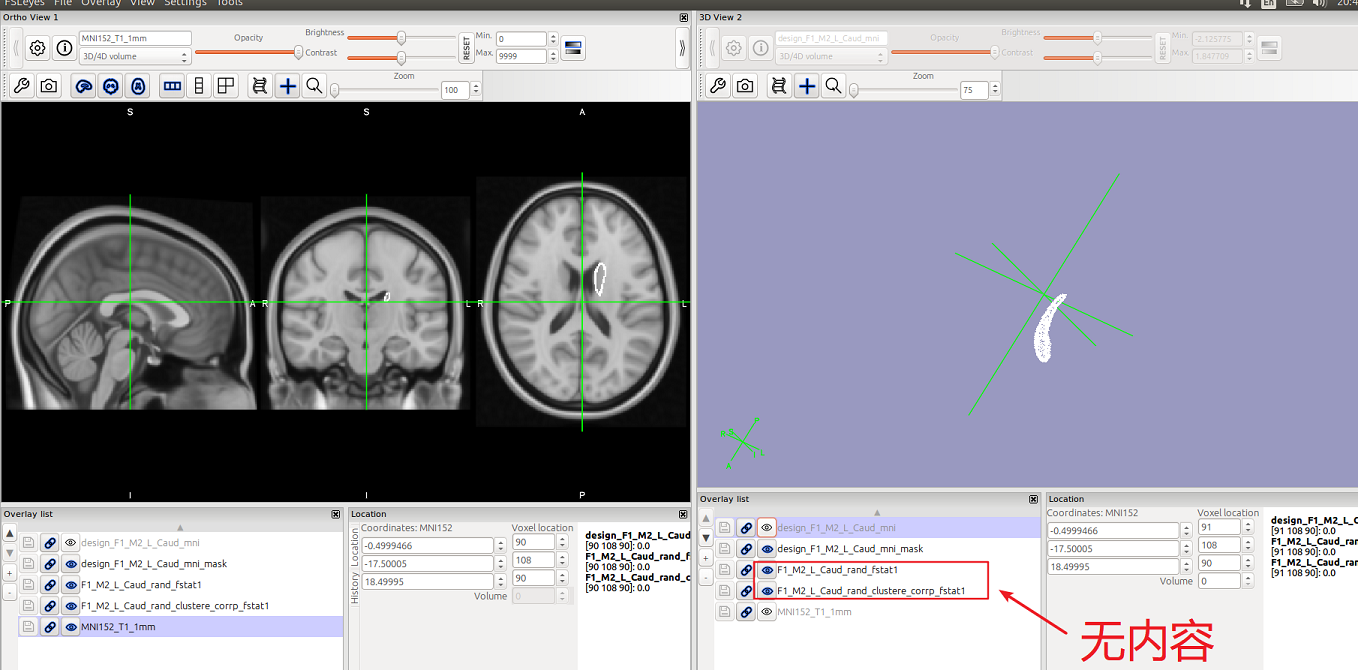Open the Tools menu
Image resolution: width=1358 pixels, height=670 pixels.
pyautogui.click(x=229, y=3)
